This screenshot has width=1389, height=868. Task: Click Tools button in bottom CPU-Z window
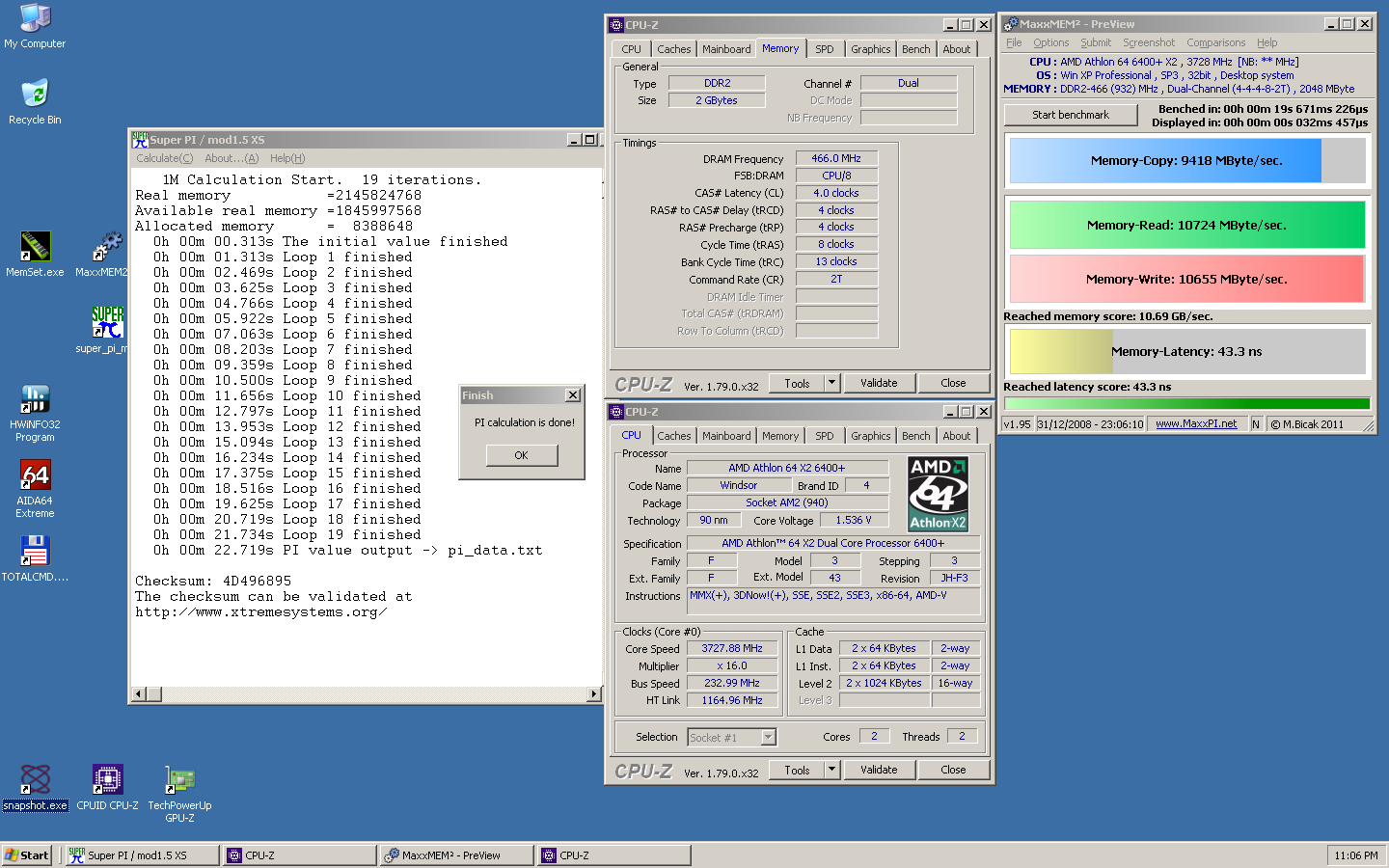pyautogui.click(x=797, y=770)
